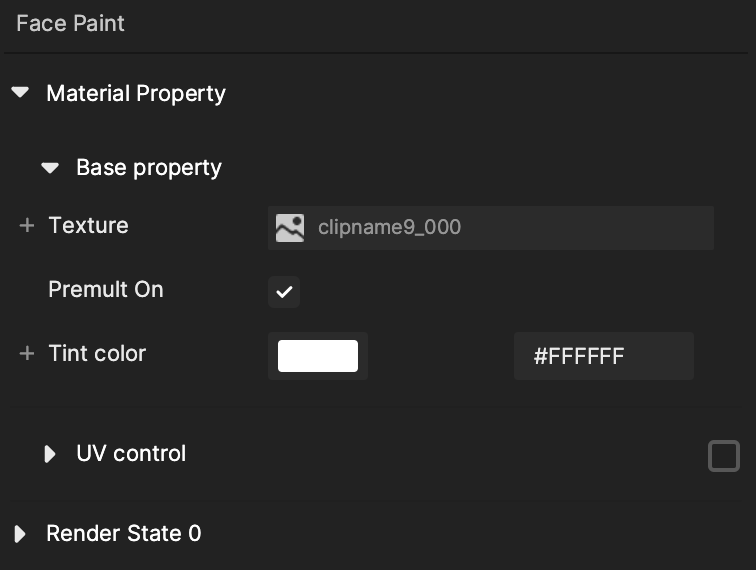This screenshot has height=570, width=756.
Task: Collapse the Material Property section
Action: pos(20,92)
